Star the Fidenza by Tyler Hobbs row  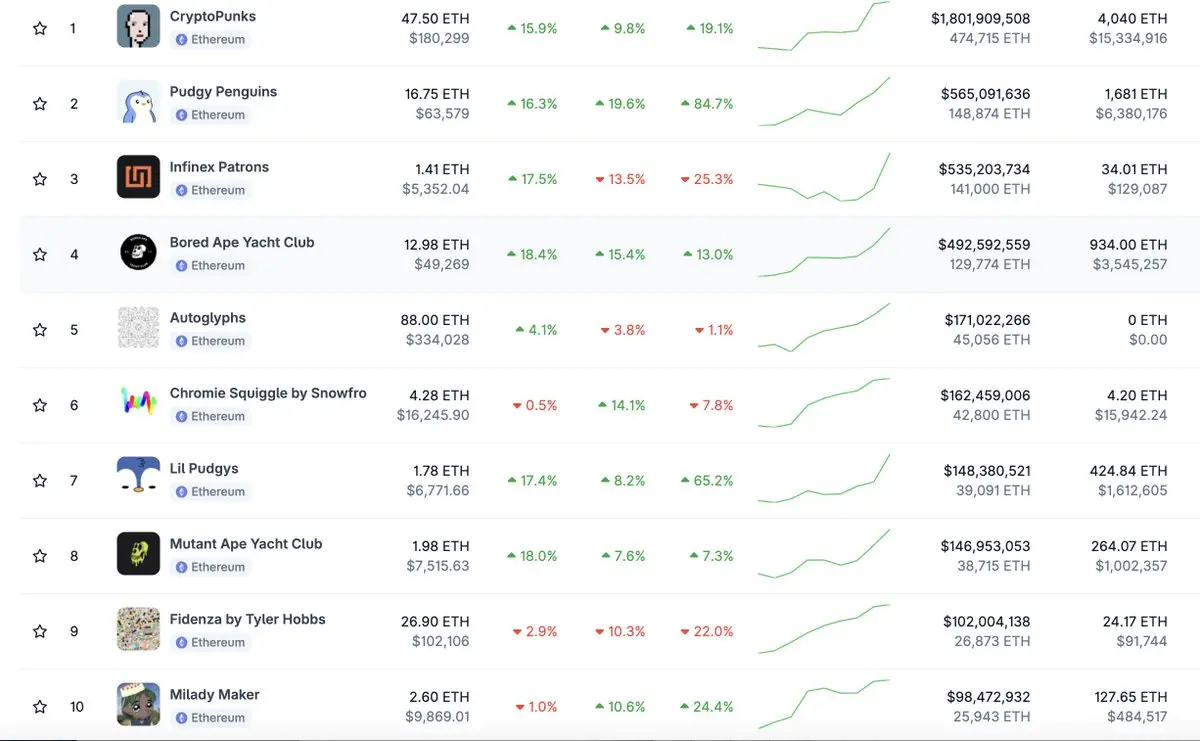click(40, 631)
